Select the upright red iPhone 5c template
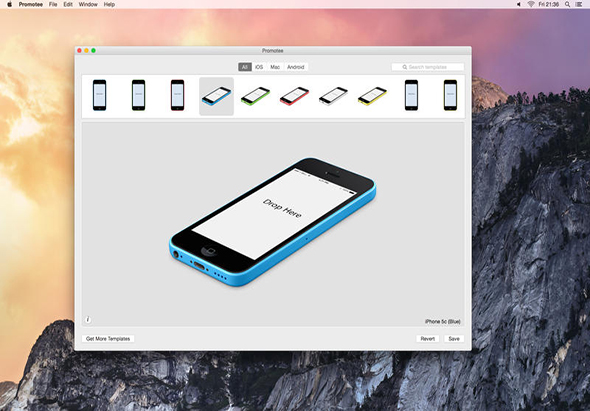The image size is (590, 411). (x=178, y=95)
